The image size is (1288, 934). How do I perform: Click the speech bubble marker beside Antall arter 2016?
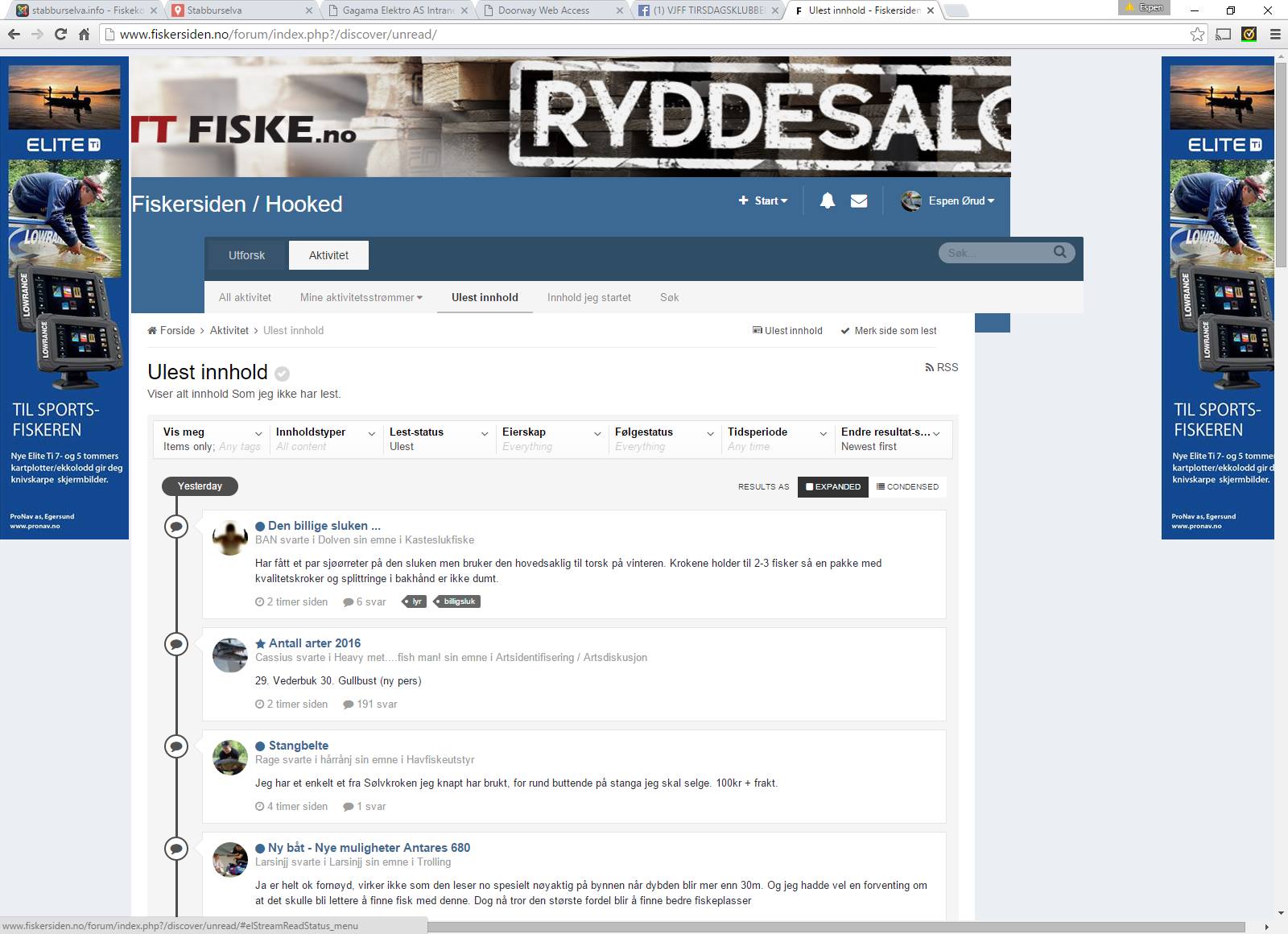[x=176, y=644]
